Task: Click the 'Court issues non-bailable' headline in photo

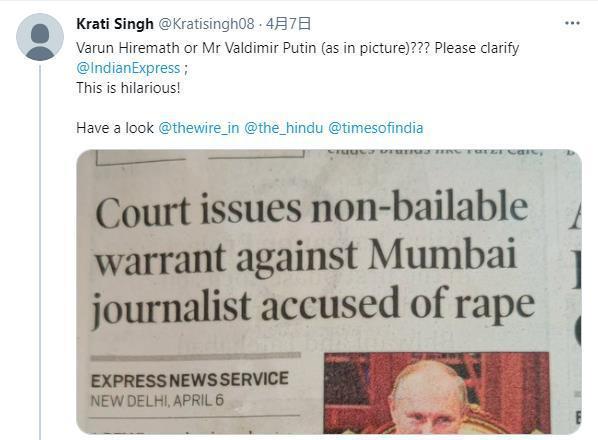Action: [312, 209]
